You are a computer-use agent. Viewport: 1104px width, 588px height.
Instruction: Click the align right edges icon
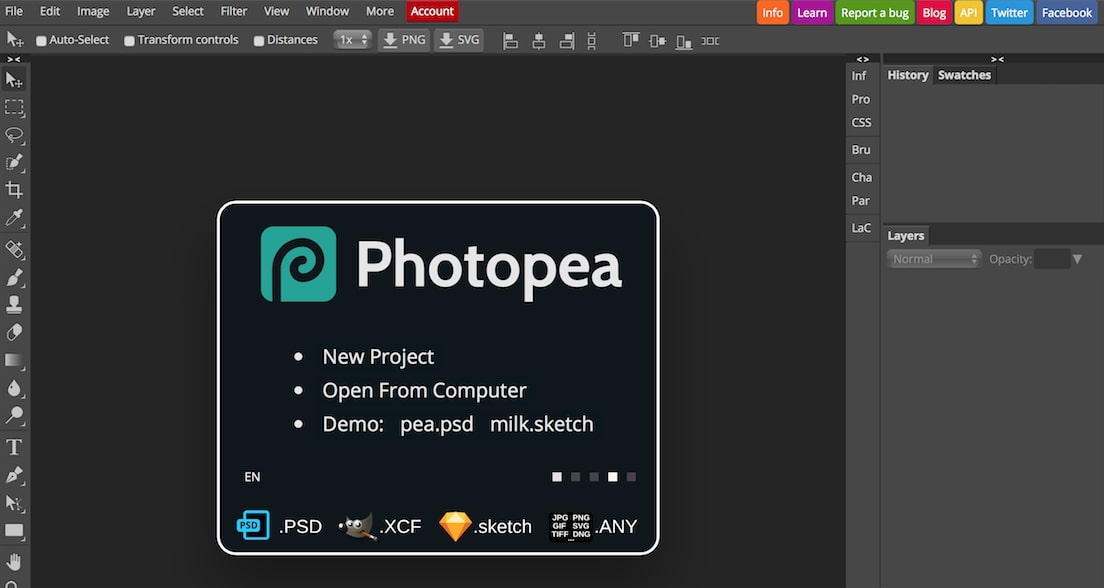point(567,41)
